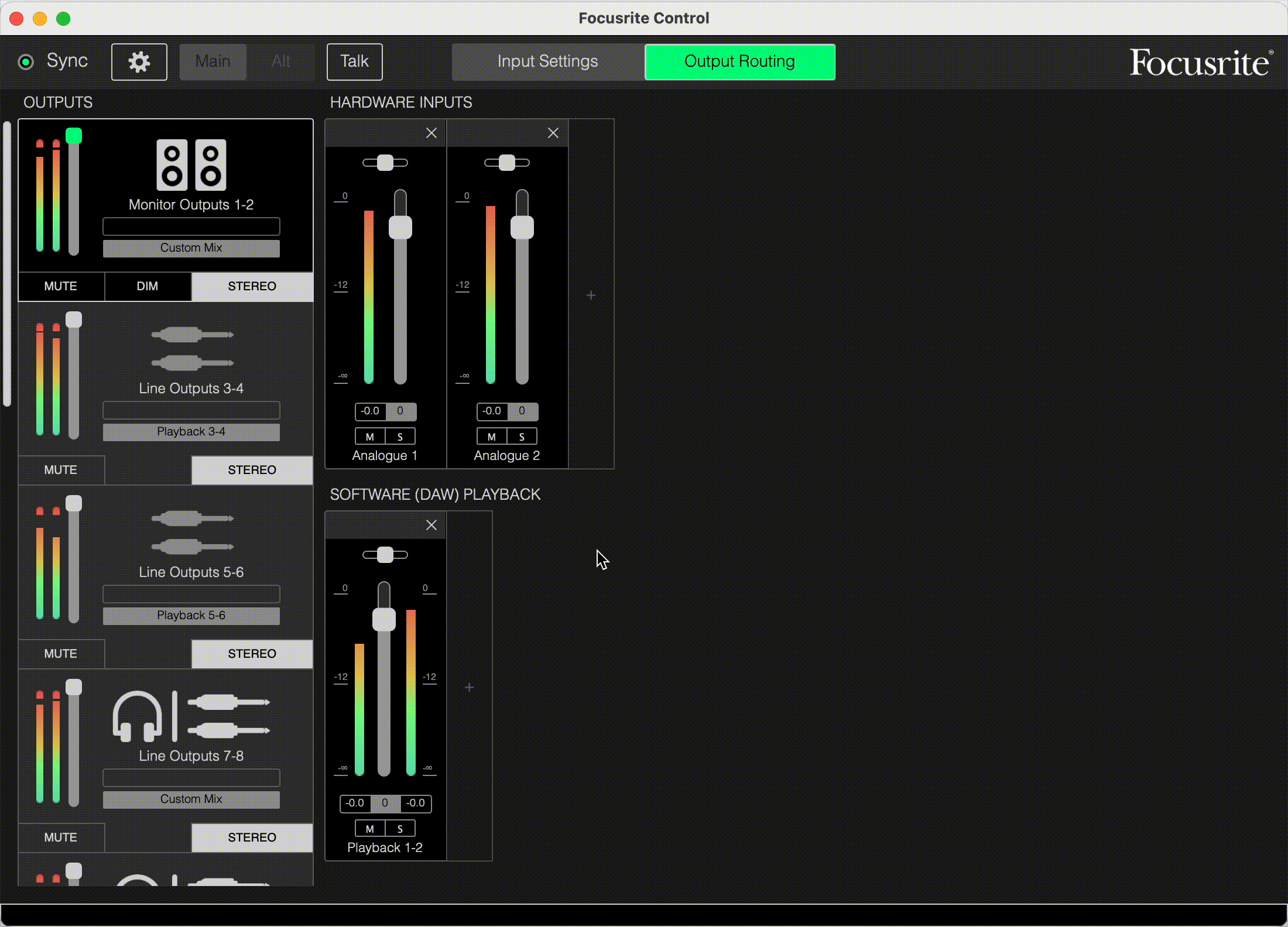Viewport: 1288px width, 927px height.
Task: Click the Sync status indicator
Action: pos(26,61)
